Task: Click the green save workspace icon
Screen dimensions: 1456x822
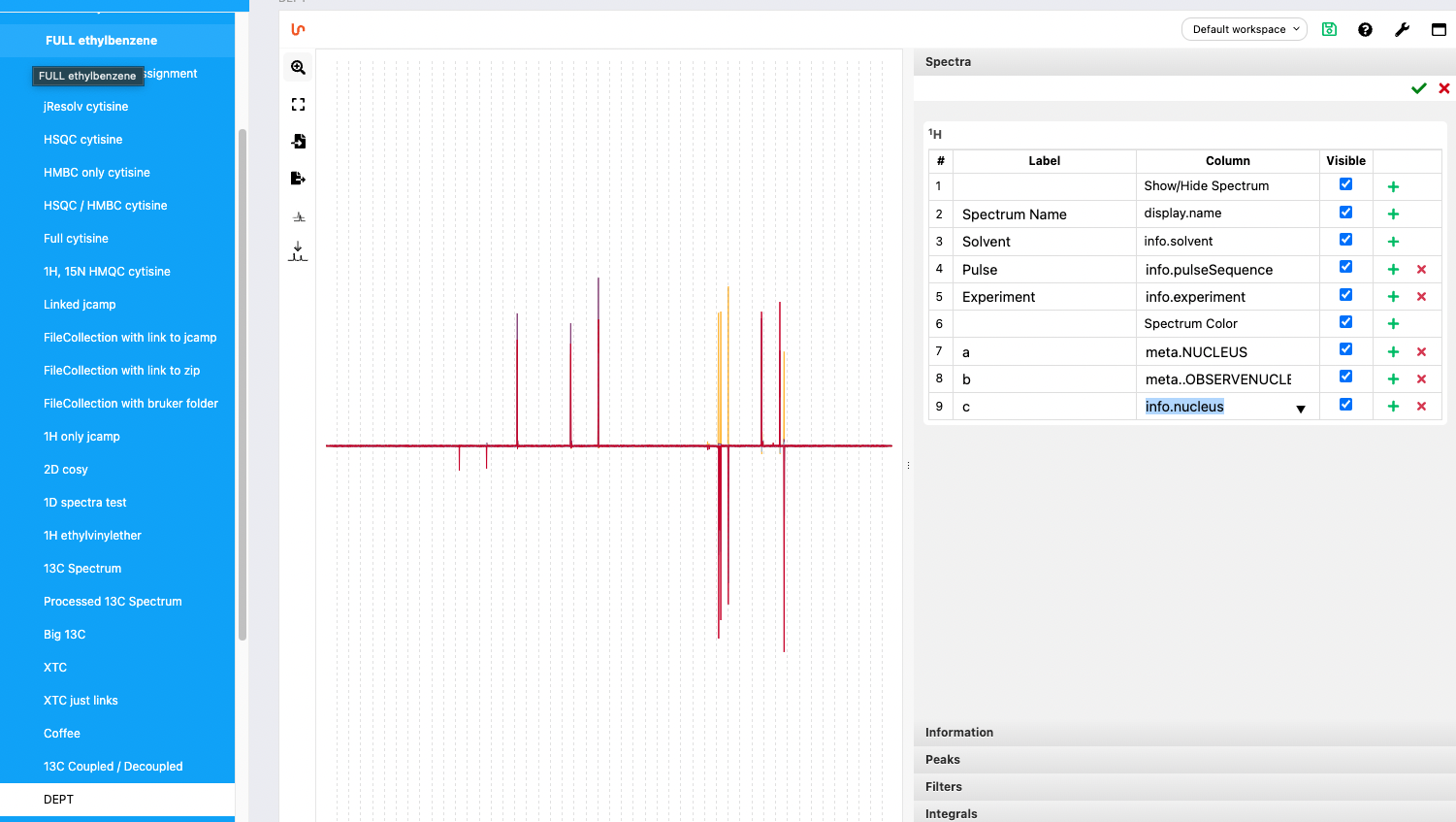Action: 1329,29
